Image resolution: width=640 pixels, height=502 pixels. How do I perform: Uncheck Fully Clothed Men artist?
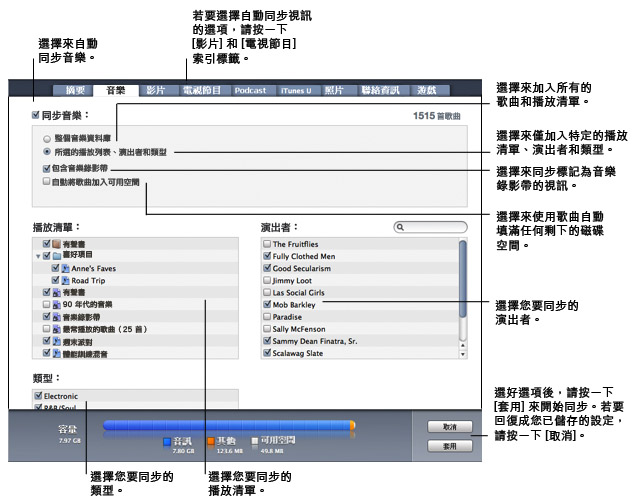(x=267, y=255)
